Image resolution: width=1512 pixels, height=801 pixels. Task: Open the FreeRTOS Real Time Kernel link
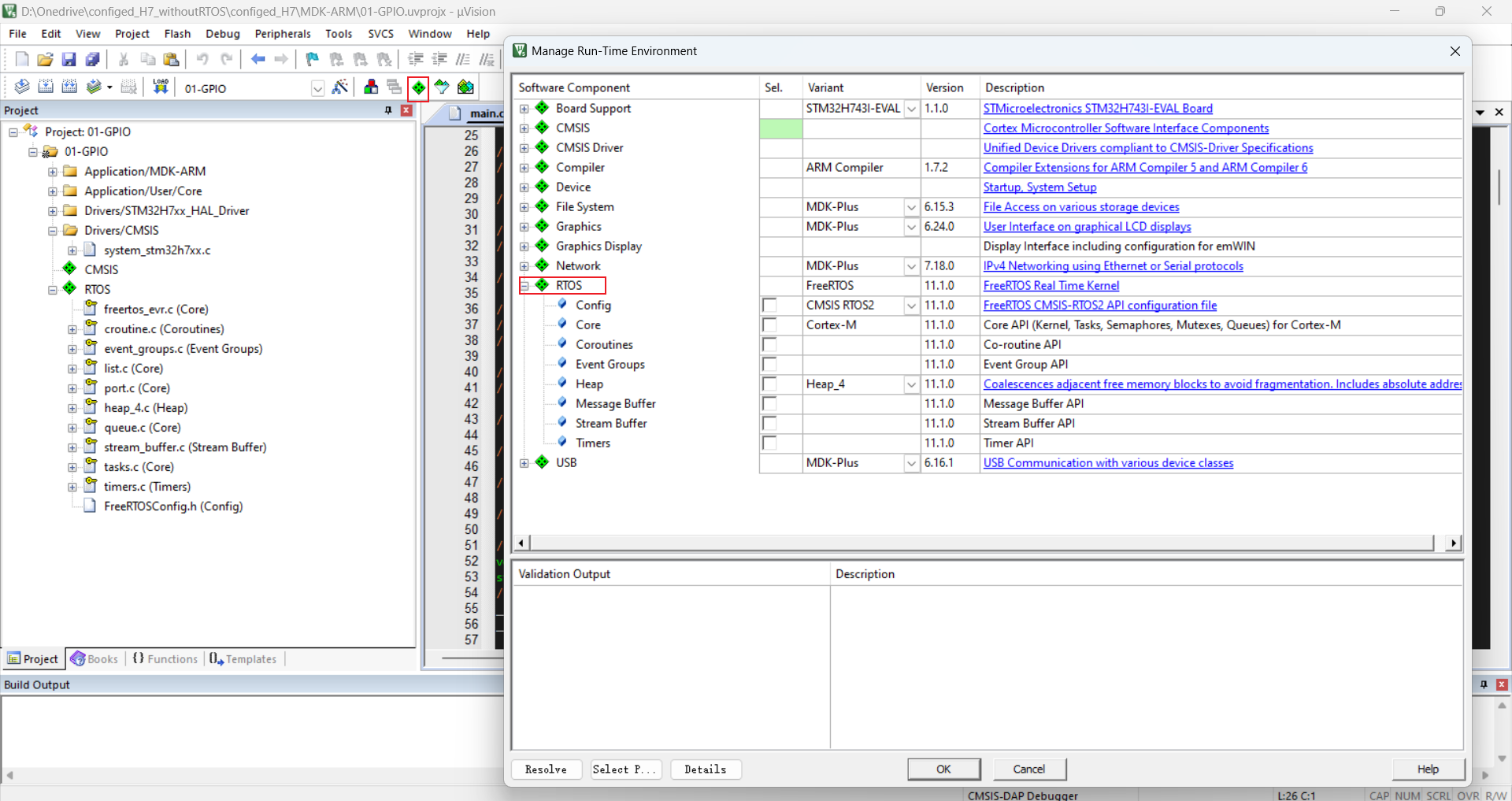tap(1051, 286)
